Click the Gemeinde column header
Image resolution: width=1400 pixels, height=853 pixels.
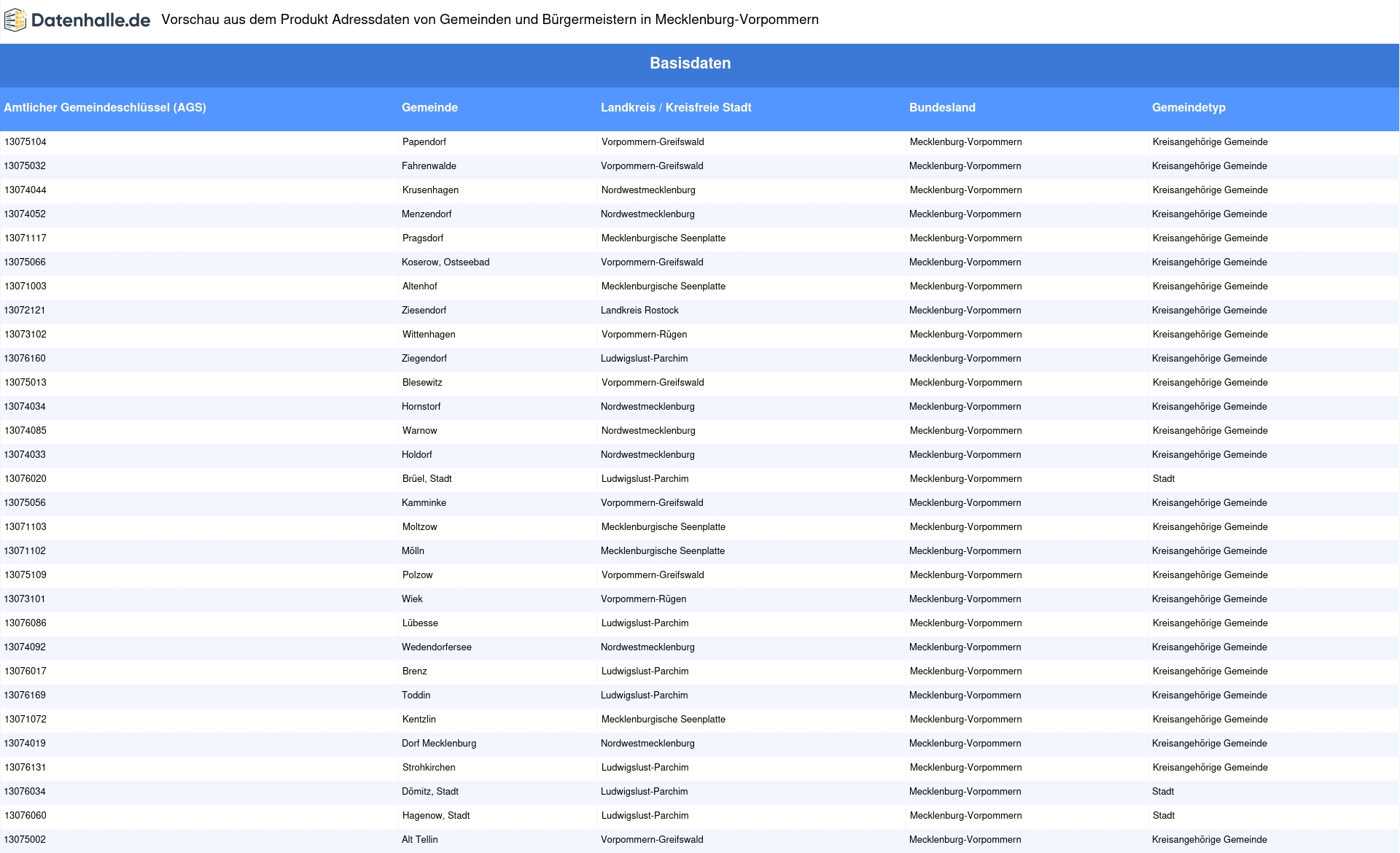point(429,107)
